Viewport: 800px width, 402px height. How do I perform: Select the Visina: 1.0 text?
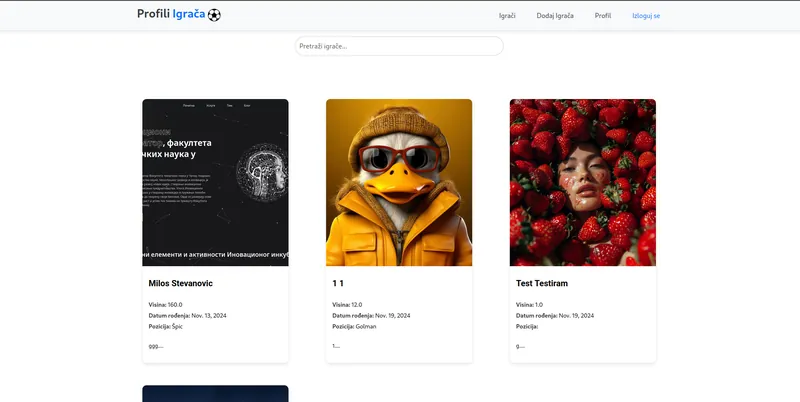point(529,305)
